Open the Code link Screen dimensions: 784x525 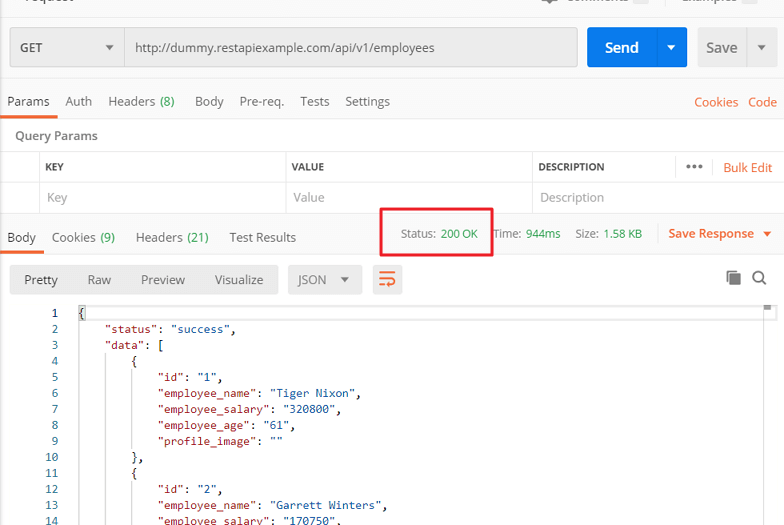coord(762,102)
